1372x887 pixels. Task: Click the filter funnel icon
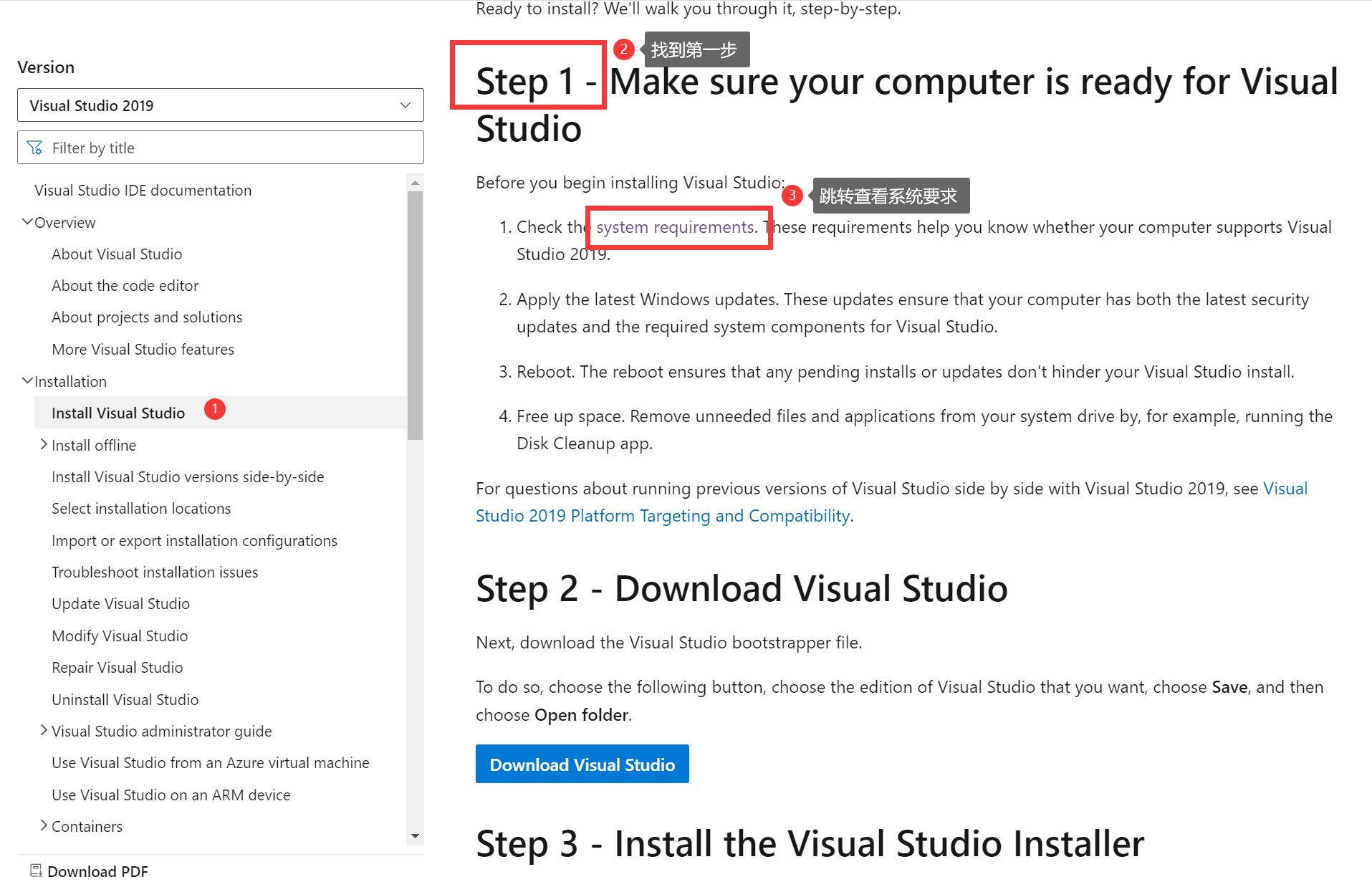click(34, 148)
